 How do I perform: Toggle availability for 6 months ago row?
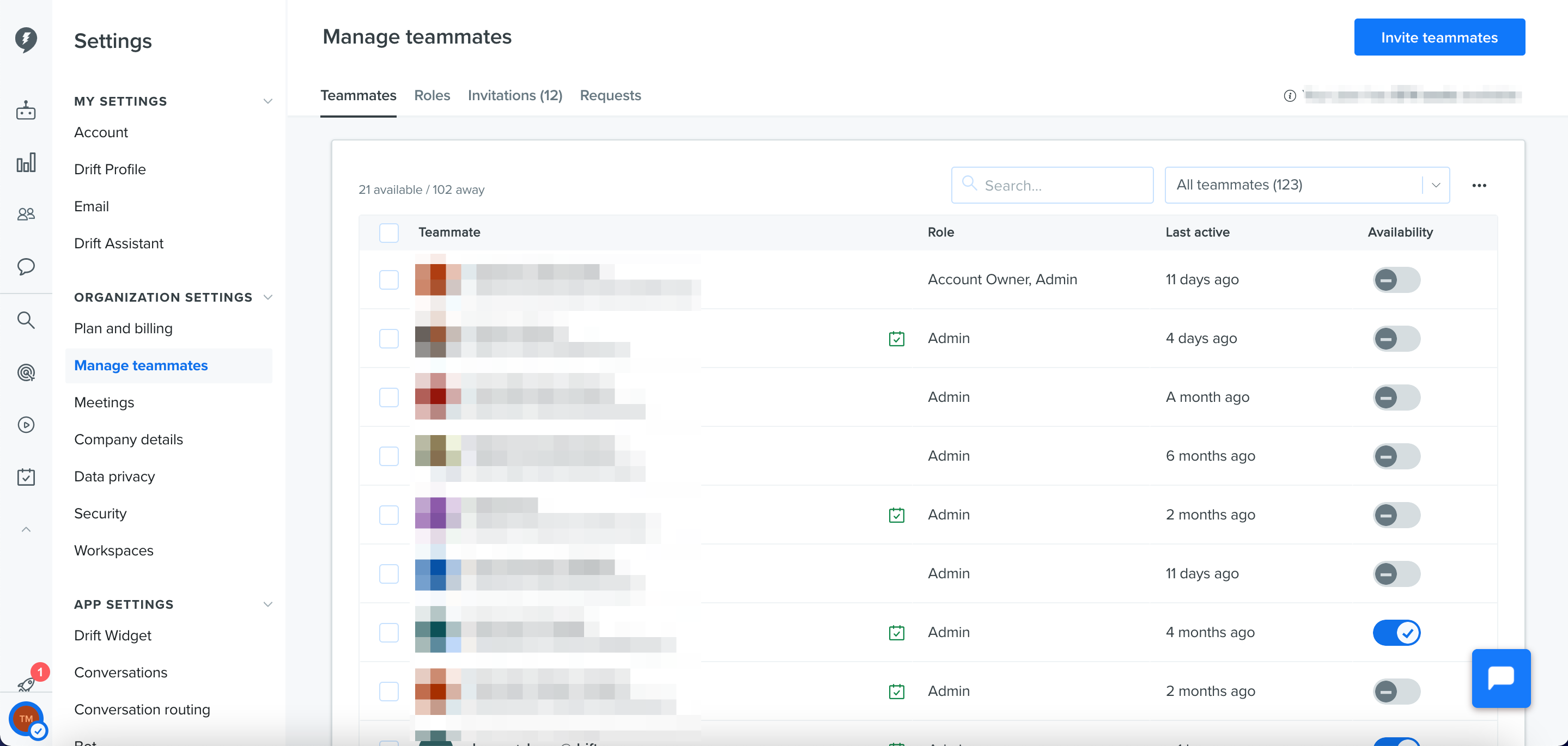(x=1396, y=456)
